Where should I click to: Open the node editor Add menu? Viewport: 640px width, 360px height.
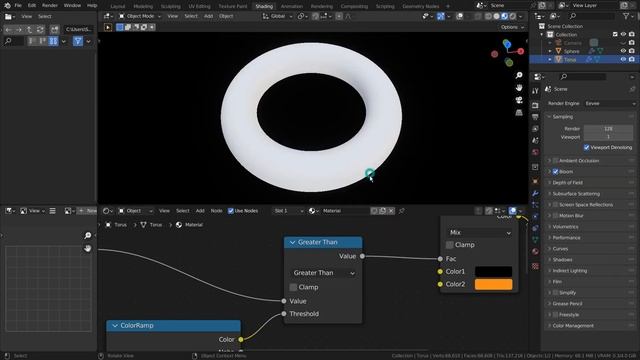coord(200,211)
